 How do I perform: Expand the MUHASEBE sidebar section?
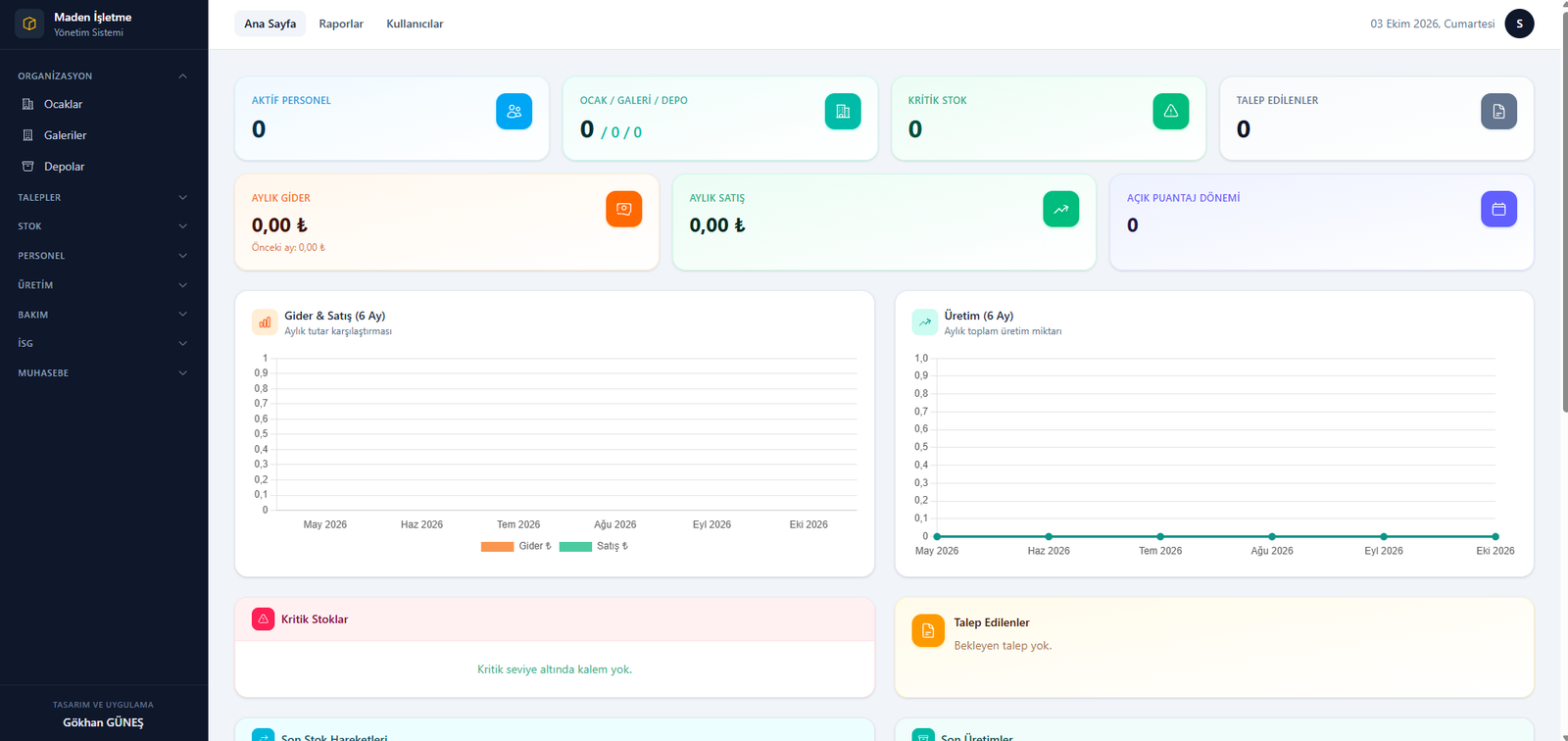pyautogui.click(x=103, y=372)
